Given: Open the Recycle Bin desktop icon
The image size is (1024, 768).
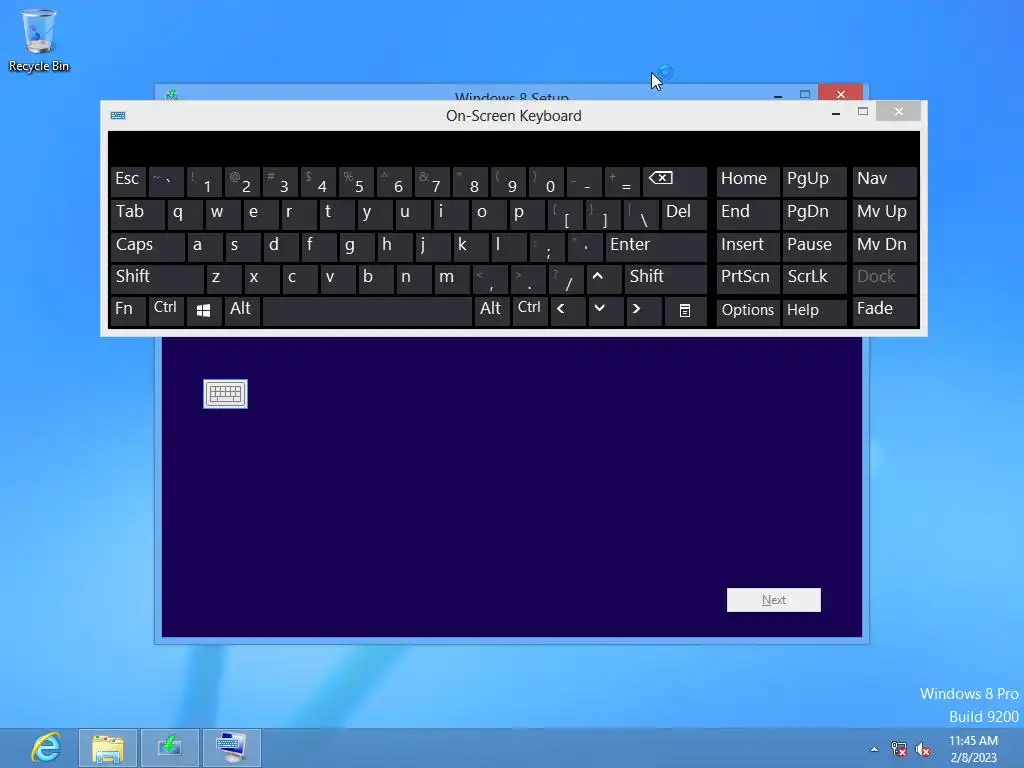Looking at the screenshot, I should [x=39, y=40].
